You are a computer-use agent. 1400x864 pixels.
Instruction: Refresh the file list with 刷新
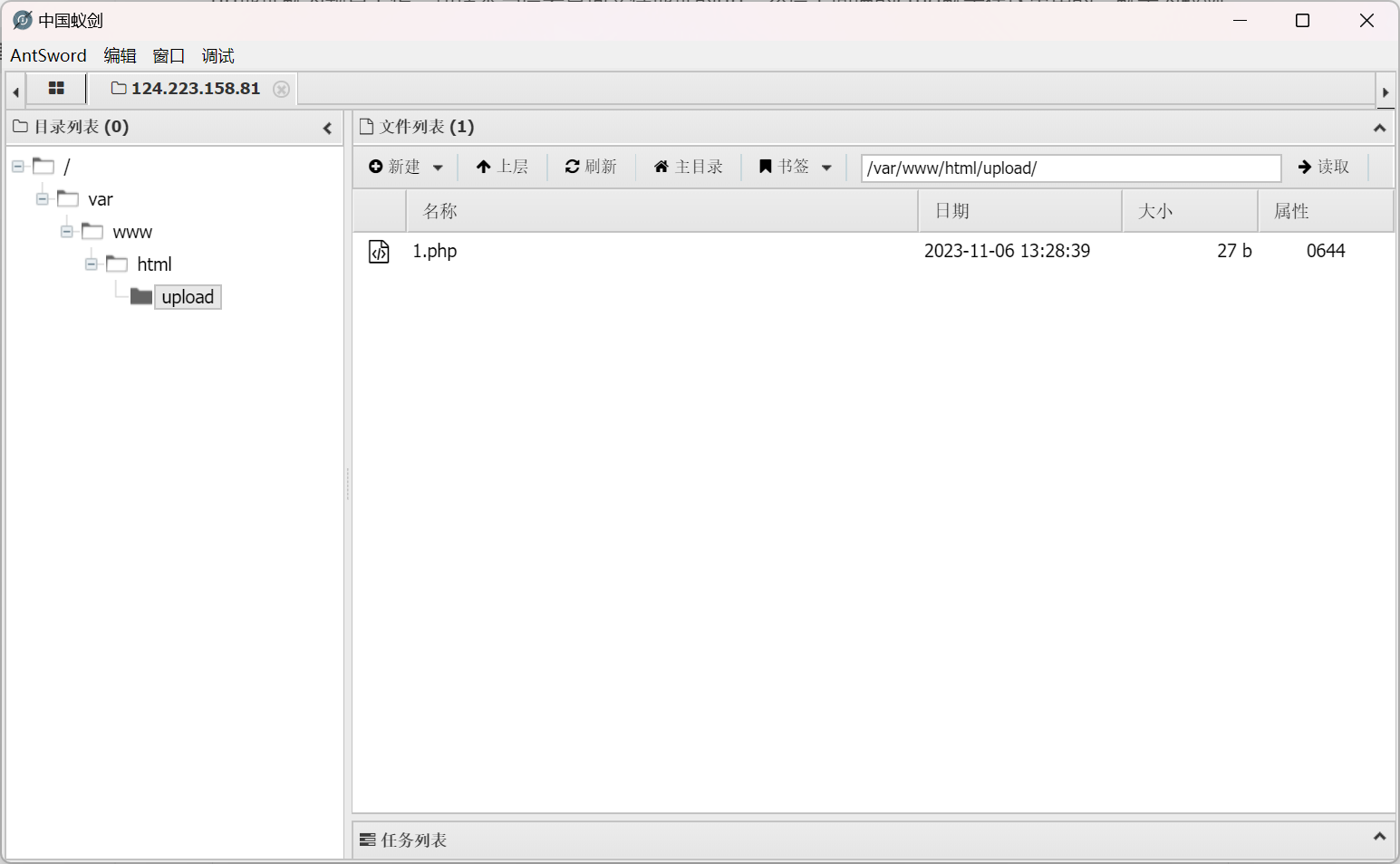[x=591, y=167]
